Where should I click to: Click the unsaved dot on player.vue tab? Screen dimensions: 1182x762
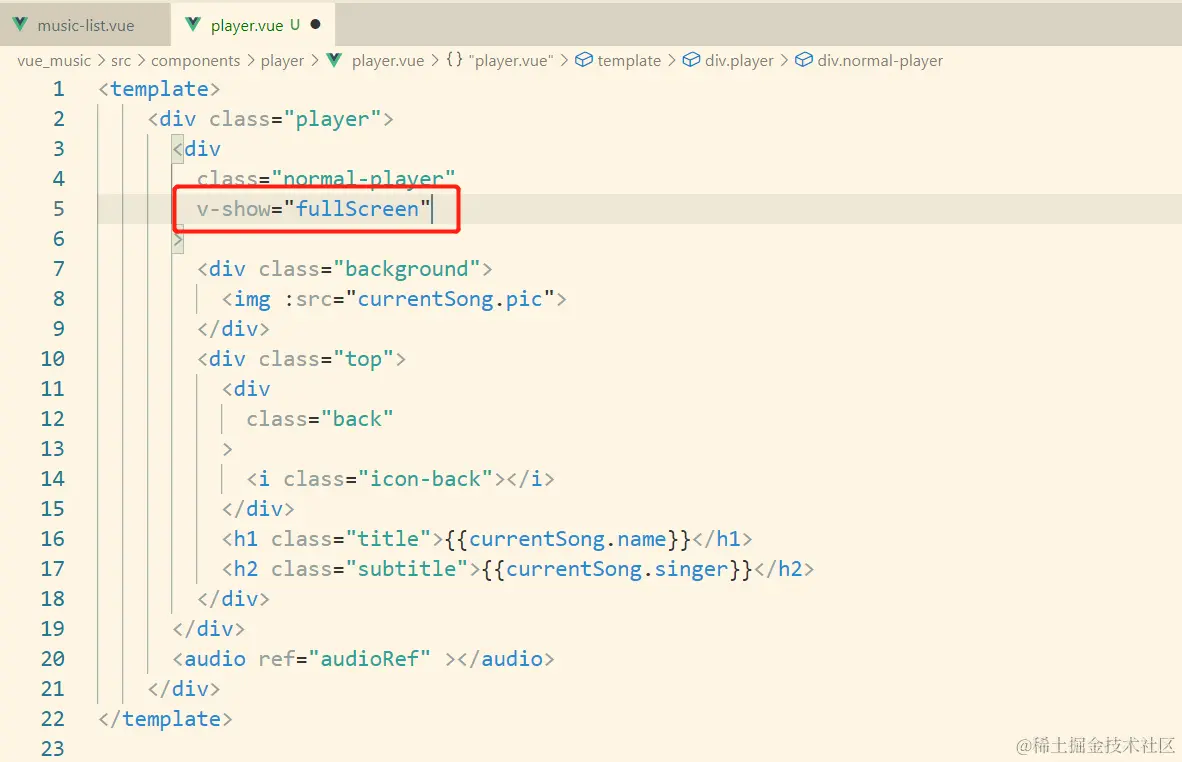pyautogui.click(x=316, y=24)
